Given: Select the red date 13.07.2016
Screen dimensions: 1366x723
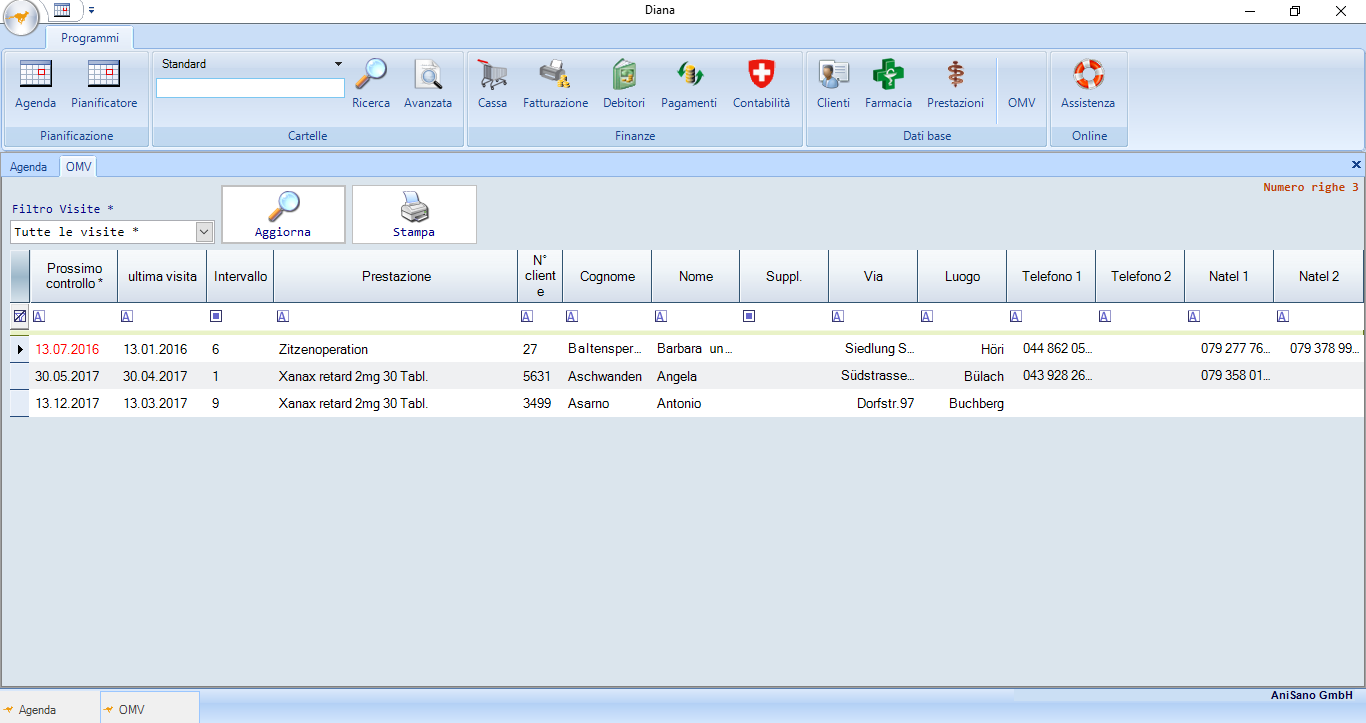Looking at the screenshot, I should [x=67, y=350].
